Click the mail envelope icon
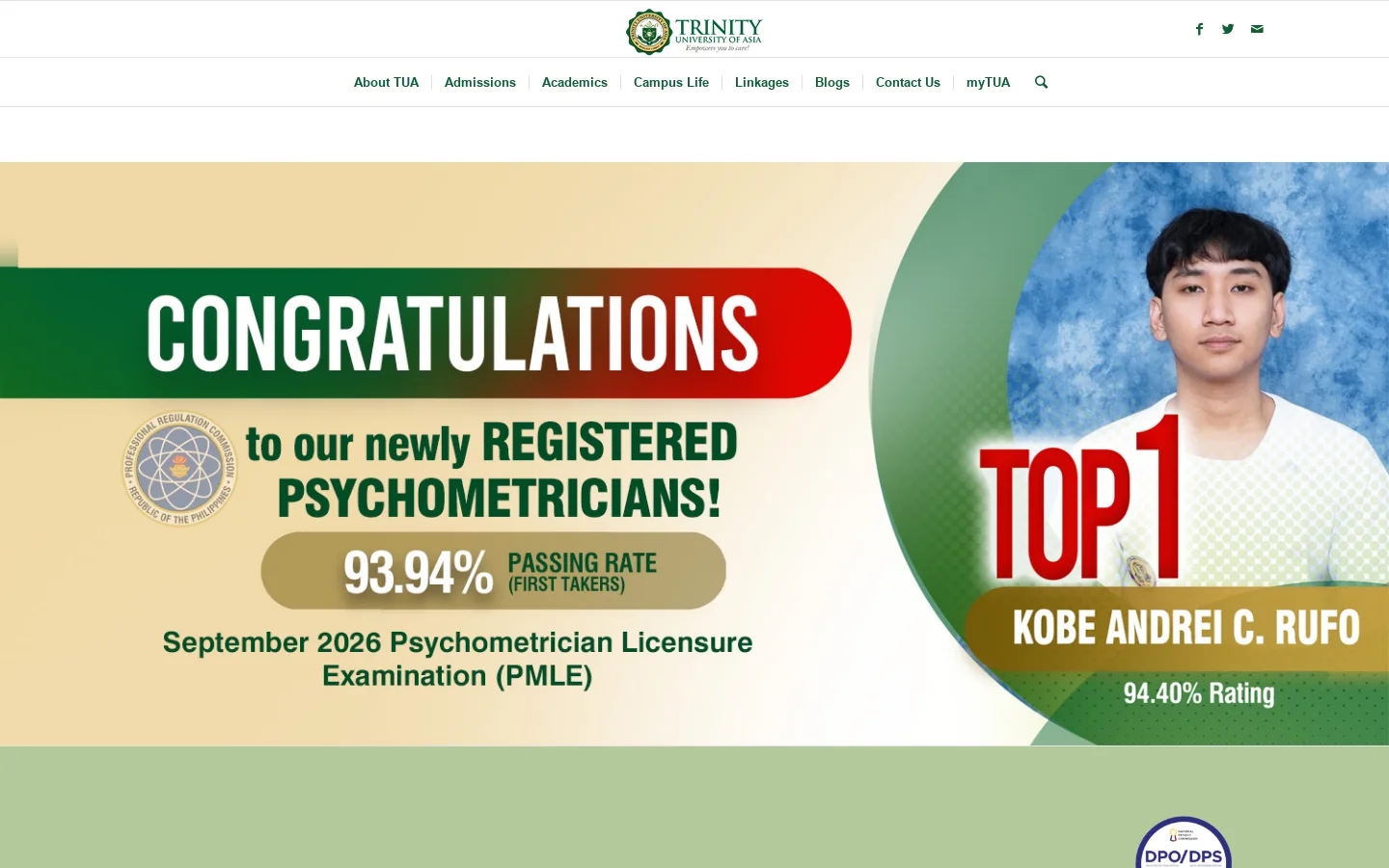The width and height of the screenshot is (1389, 868). point(1257,29)
